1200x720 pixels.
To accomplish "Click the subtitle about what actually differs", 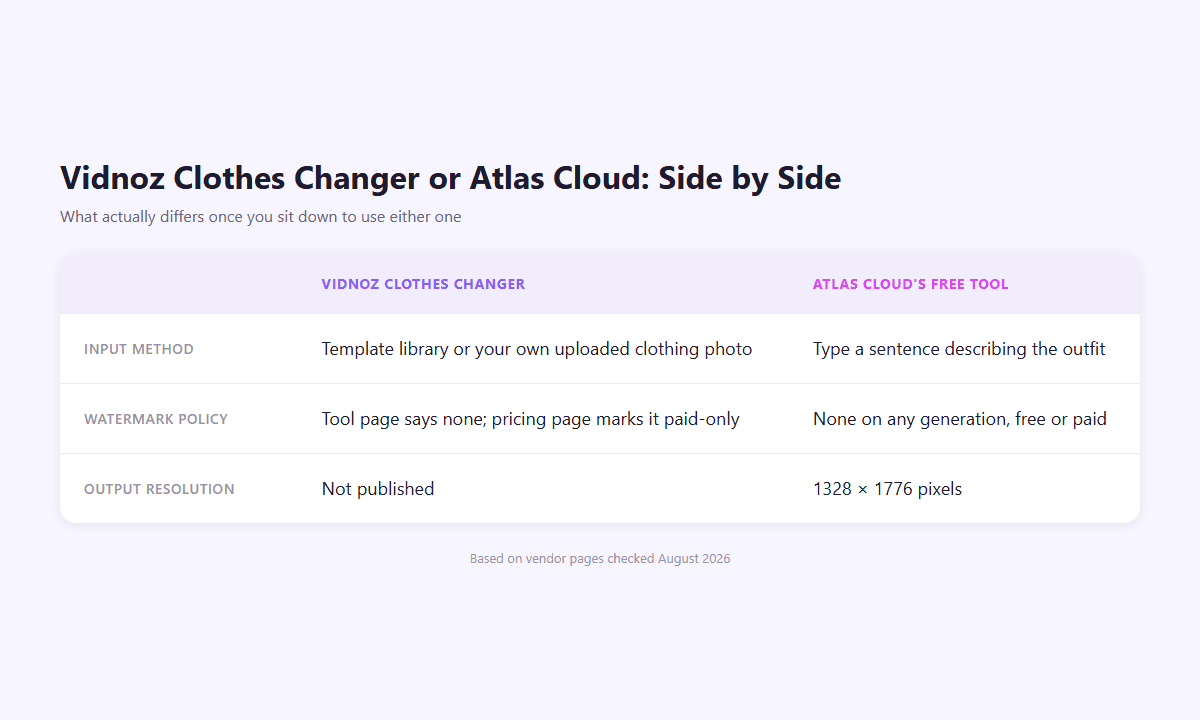I will [260, 216].
